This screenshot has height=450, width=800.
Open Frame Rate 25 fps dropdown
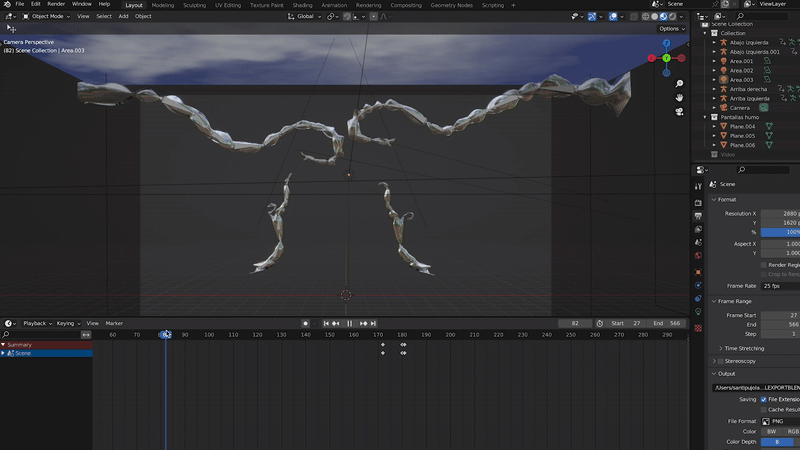click(780, 286)
